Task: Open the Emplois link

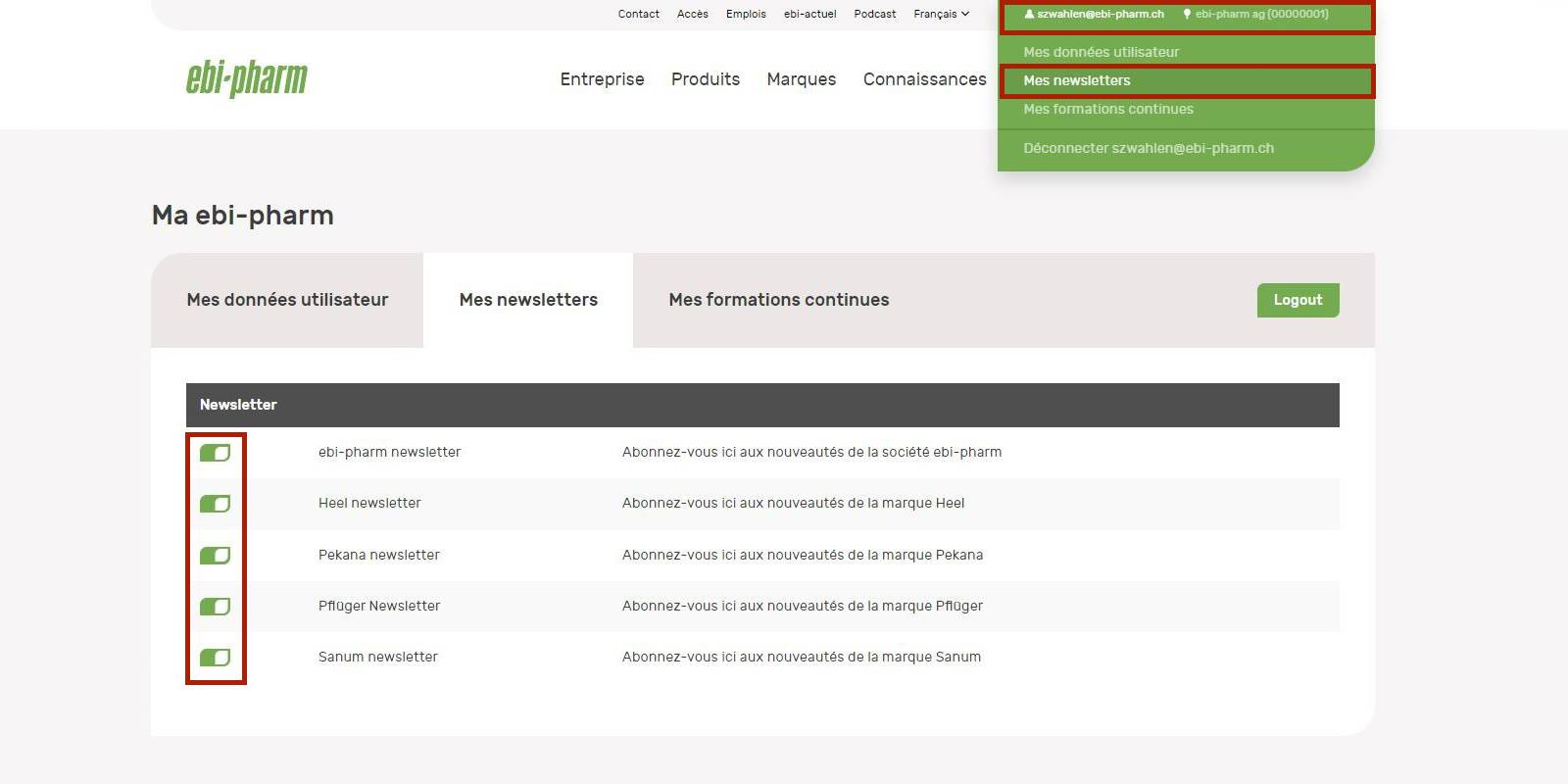Action: (x=746, y=14)
